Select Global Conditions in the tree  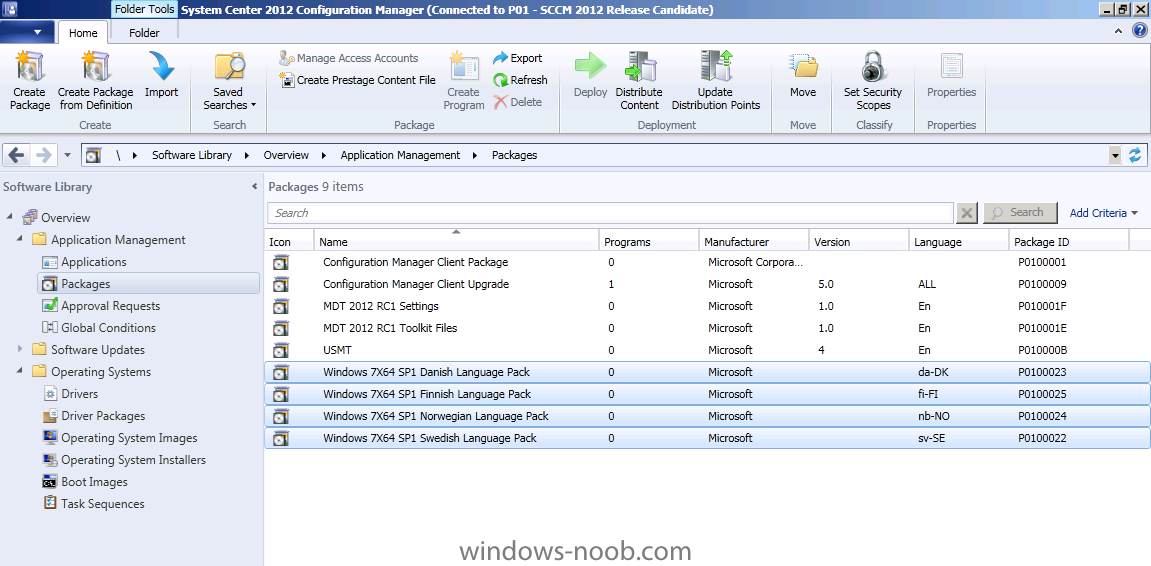(108, 327)
